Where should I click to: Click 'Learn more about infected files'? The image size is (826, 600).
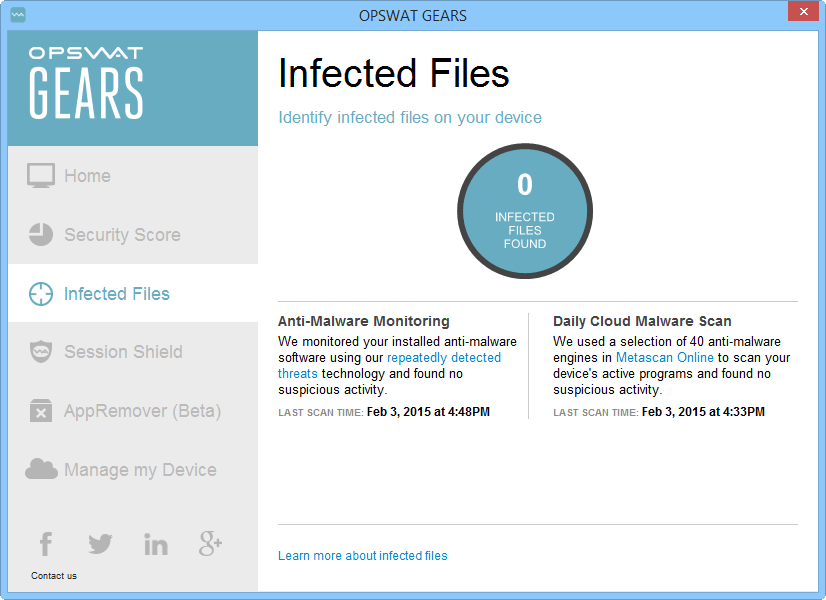pos(362,556)
